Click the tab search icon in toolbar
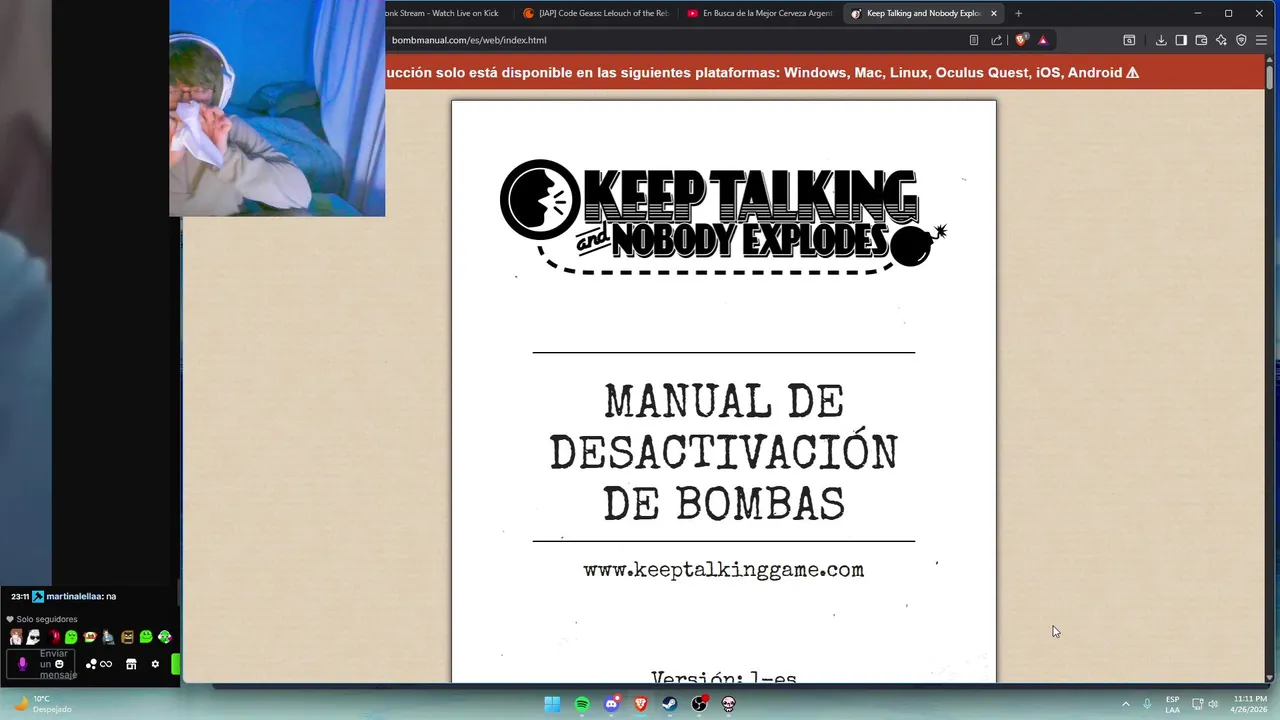 pyautogui.click(x=1129, y=40)
